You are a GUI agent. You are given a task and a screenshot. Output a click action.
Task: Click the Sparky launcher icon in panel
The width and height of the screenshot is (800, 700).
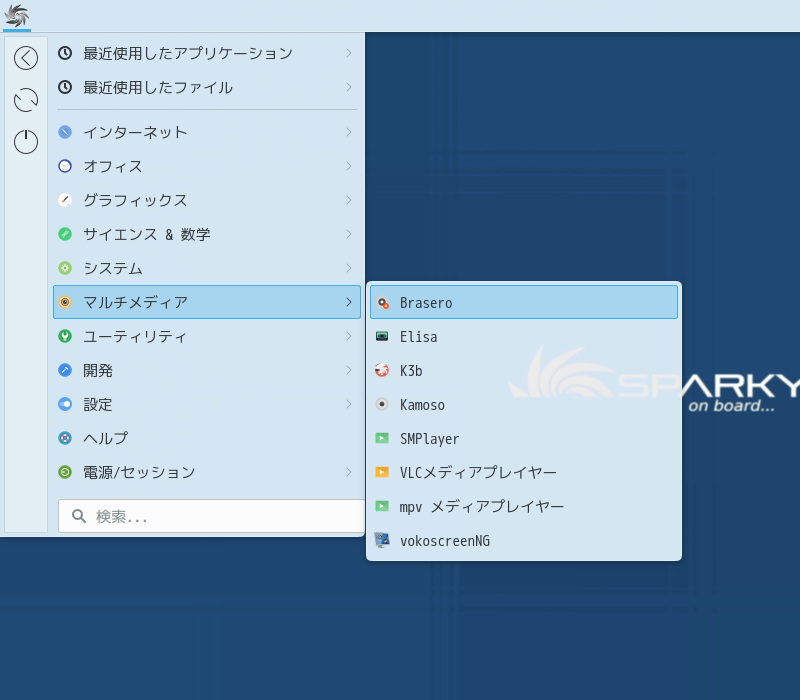[x=17, y=16]
